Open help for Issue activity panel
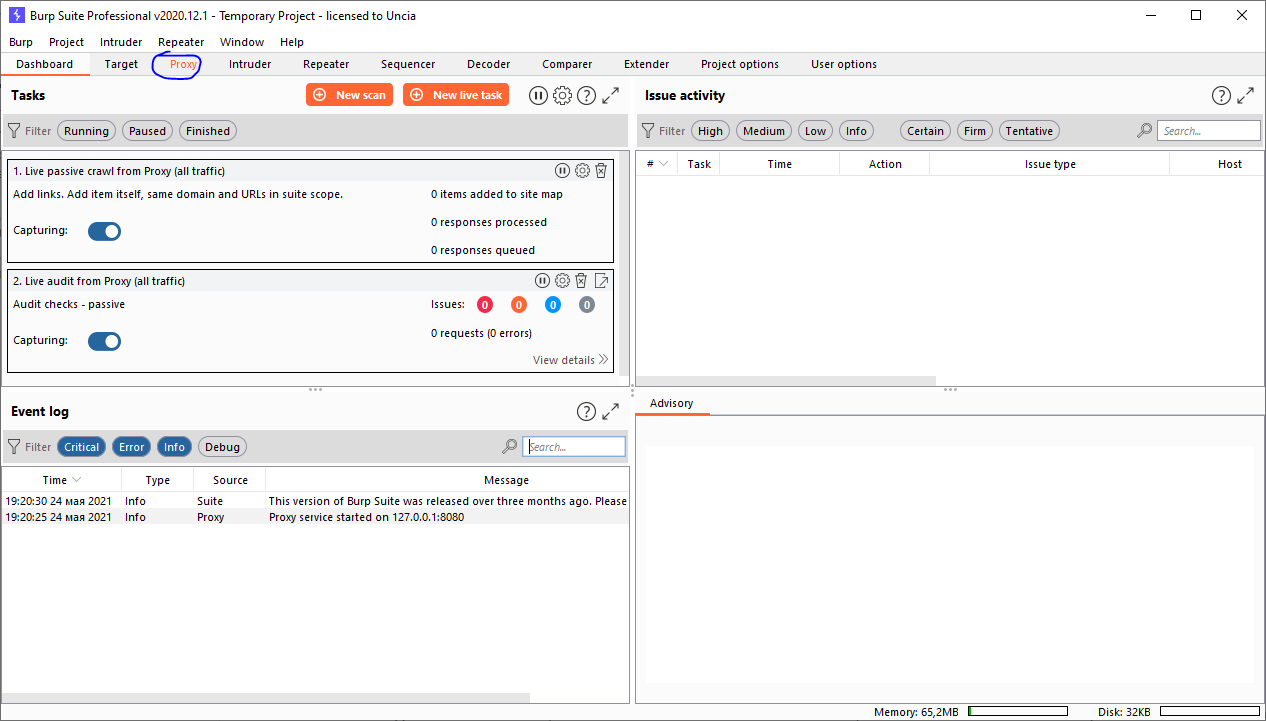 tap(1221, 95)
